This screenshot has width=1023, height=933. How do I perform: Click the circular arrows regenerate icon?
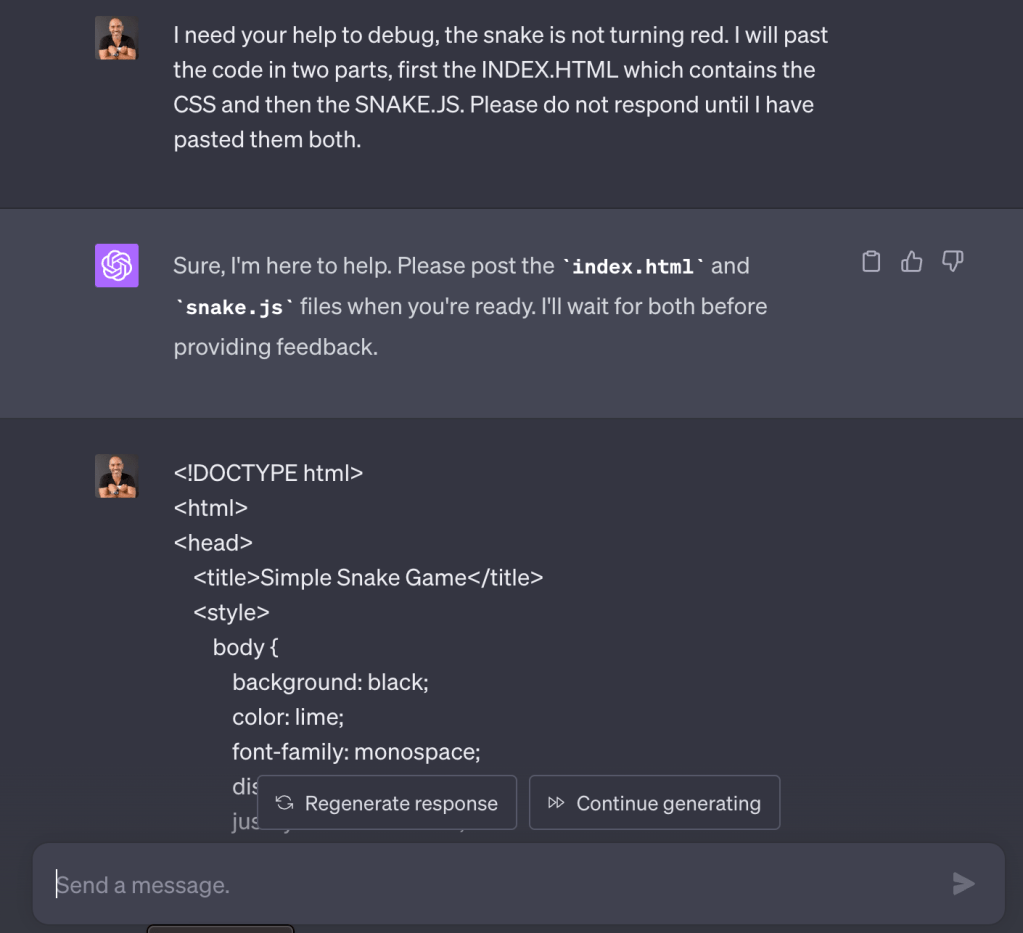point(284,803)
